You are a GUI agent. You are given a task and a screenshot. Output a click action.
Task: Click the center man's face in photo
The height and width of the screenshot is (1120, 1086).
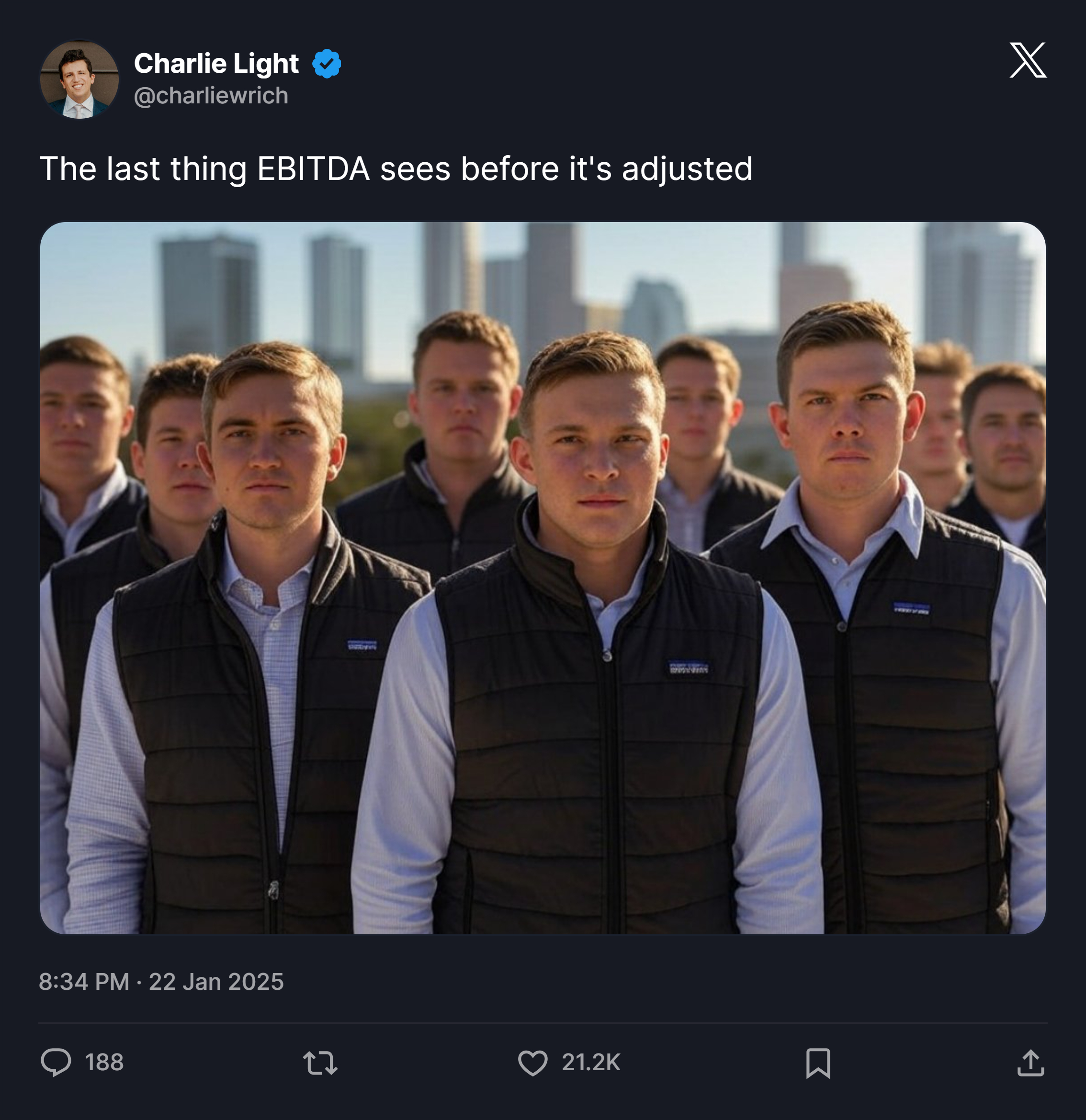[594, 451]
